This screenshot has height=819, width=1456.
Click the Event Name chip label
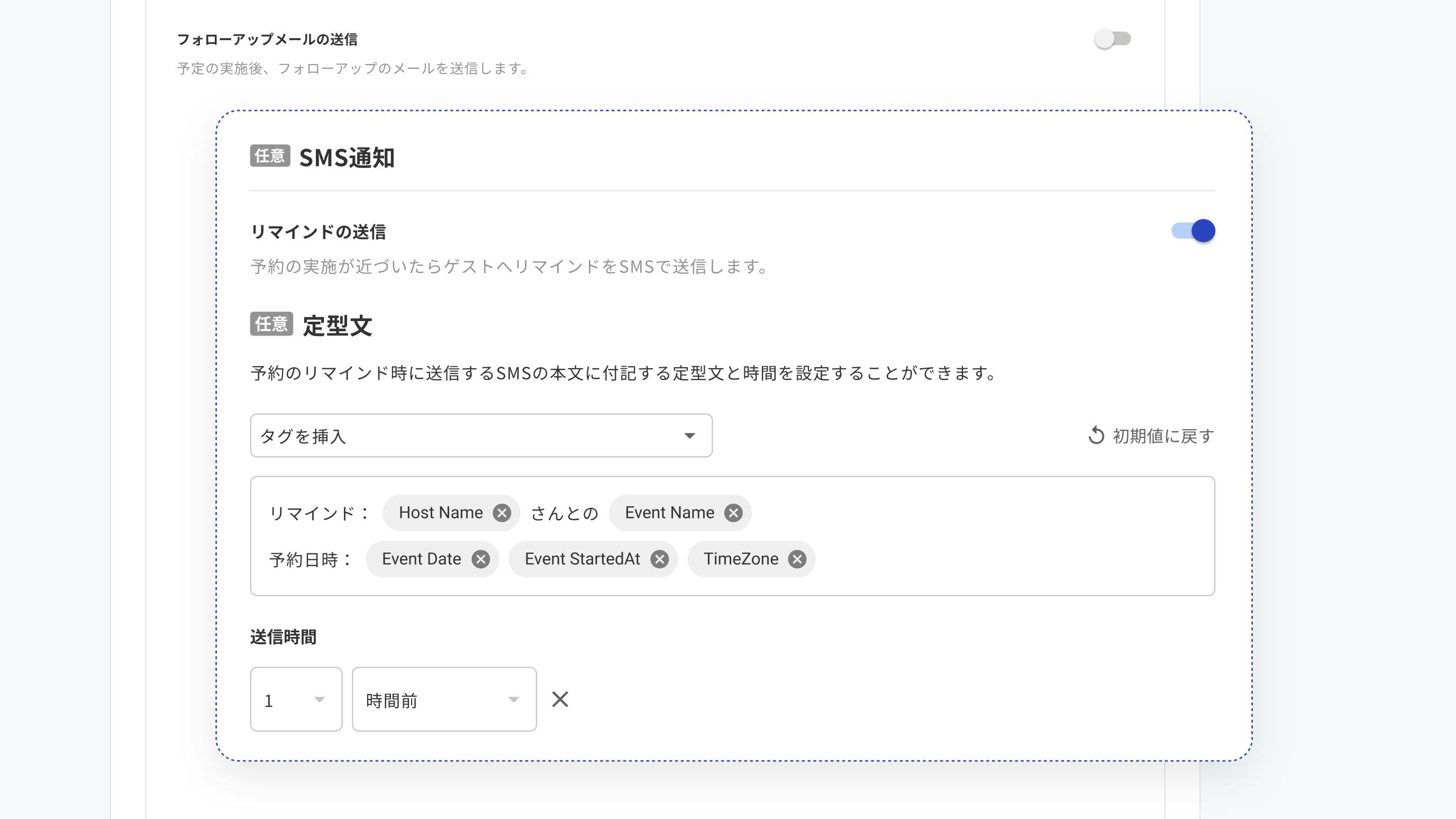pyautogui.click(x=669, y=513)
